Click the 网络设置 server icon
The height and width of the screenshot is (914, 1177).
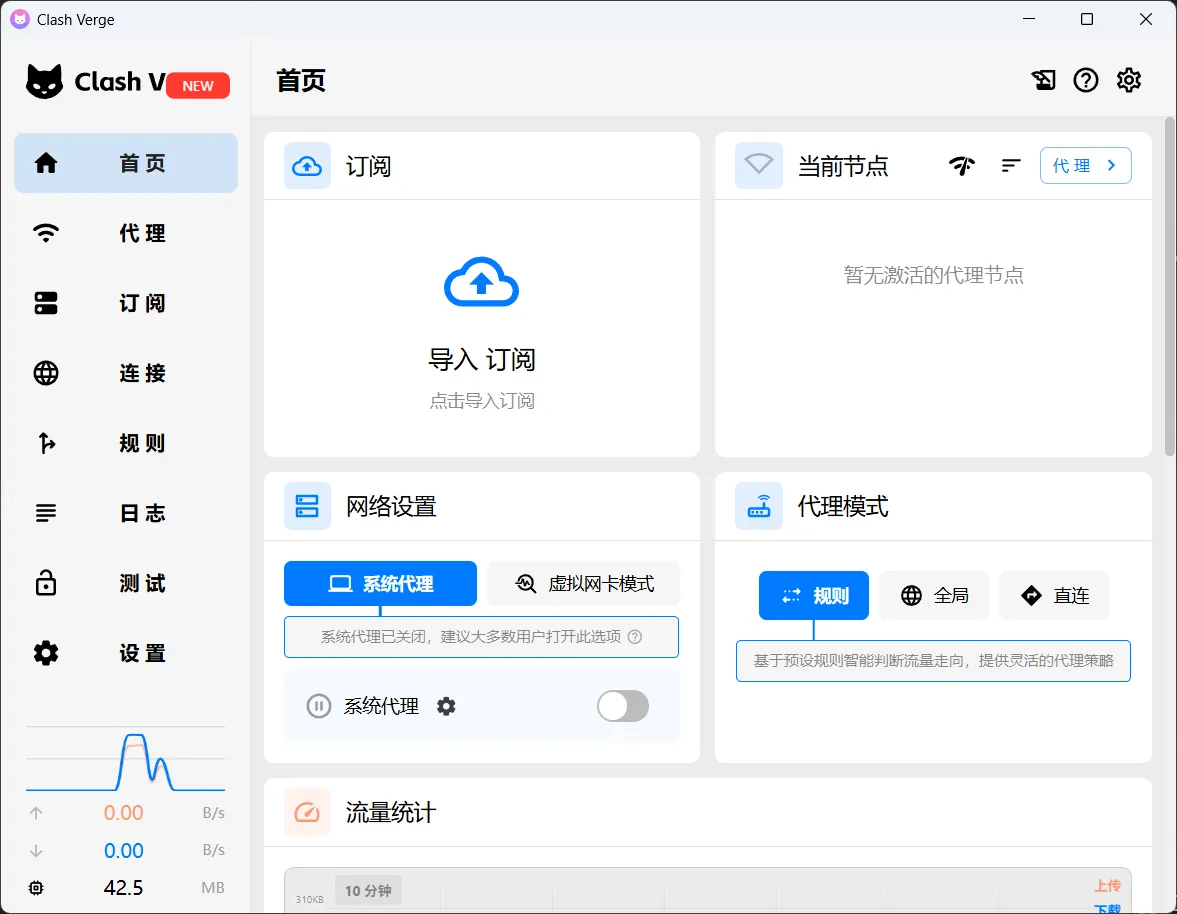pyautogui.click(x=307, y=506)
